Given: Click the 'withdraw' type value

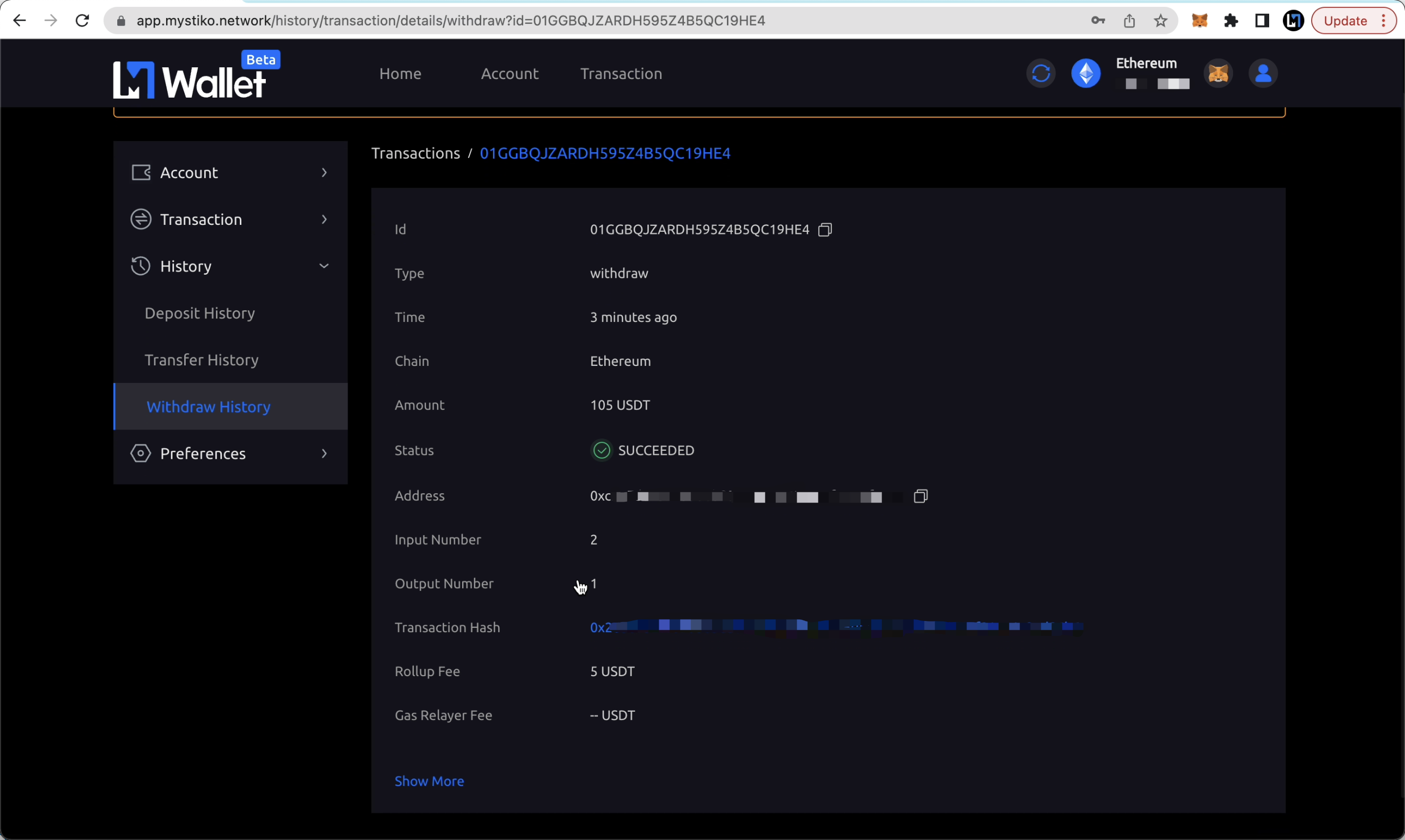Looking at the screenshot, I should click(x=619, y=274).
